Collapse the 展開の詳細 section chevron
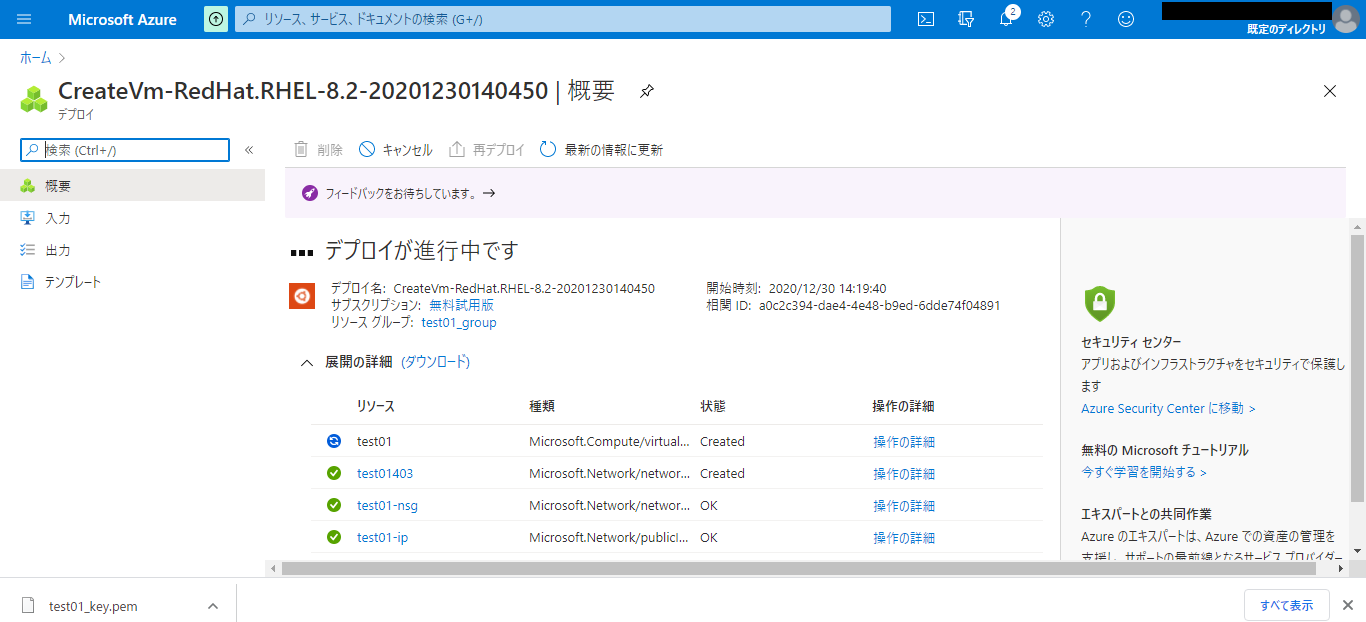Viewport: 1366px width, 622px height. pos(307,363)
